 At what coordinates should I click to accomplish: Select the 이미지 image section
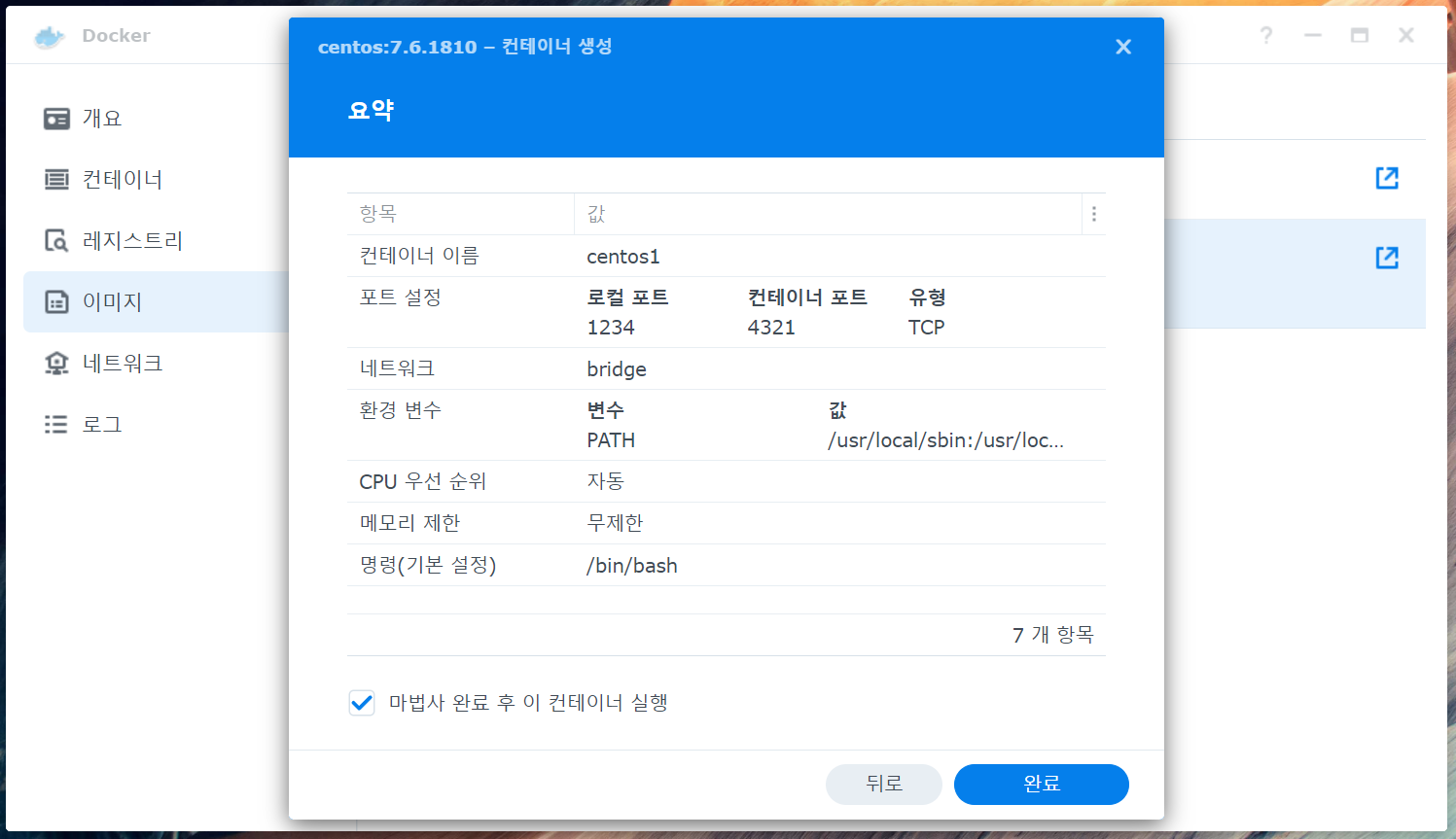pyautogui.click(x=156, y=302)
